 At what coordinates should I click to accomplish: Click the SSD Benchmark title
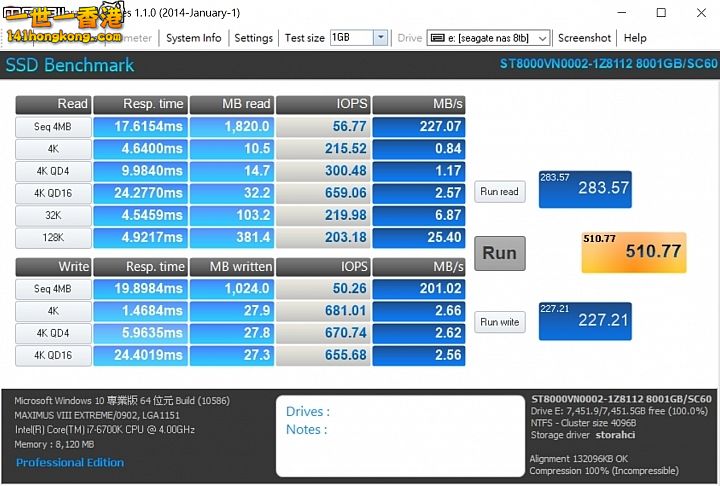(x=70, y=65)
